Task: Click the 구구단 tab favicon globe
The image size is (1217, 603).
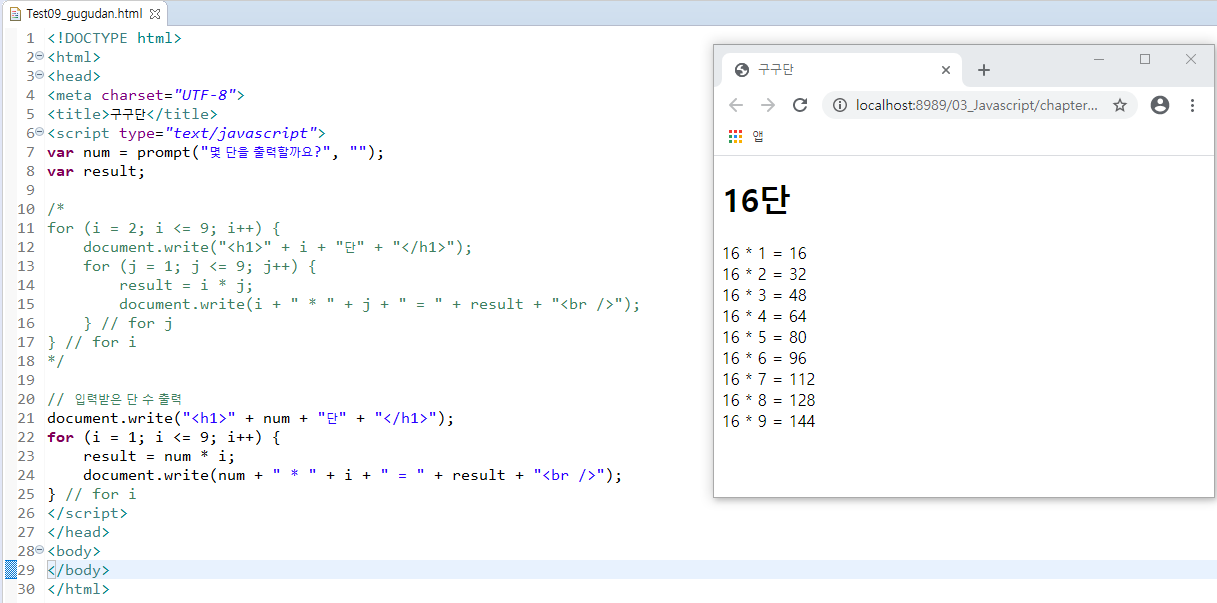Action: (741, 70)
